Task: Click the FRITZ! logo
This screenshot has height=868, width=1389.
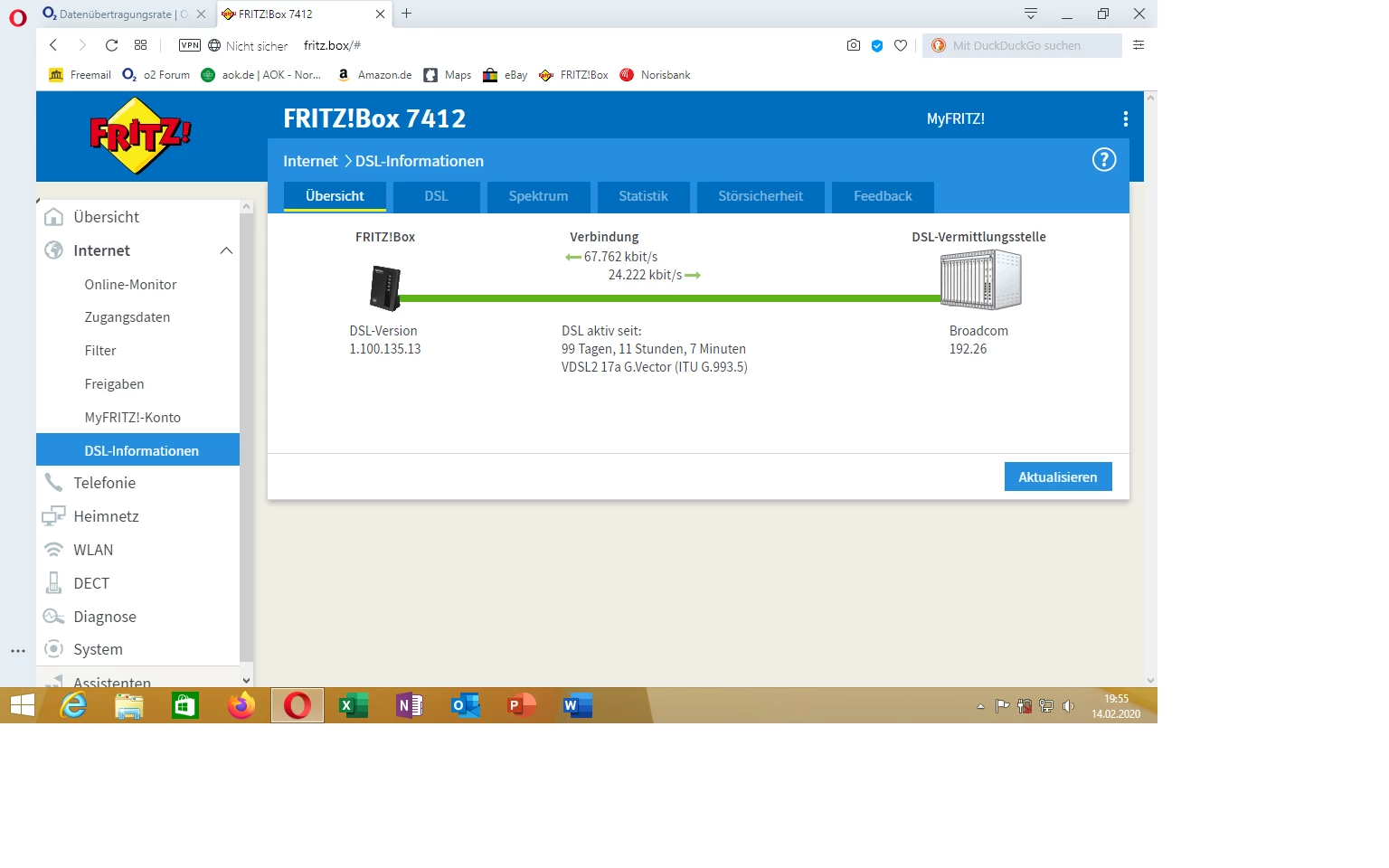Action: pyautogui.click(x=140, y=136)
